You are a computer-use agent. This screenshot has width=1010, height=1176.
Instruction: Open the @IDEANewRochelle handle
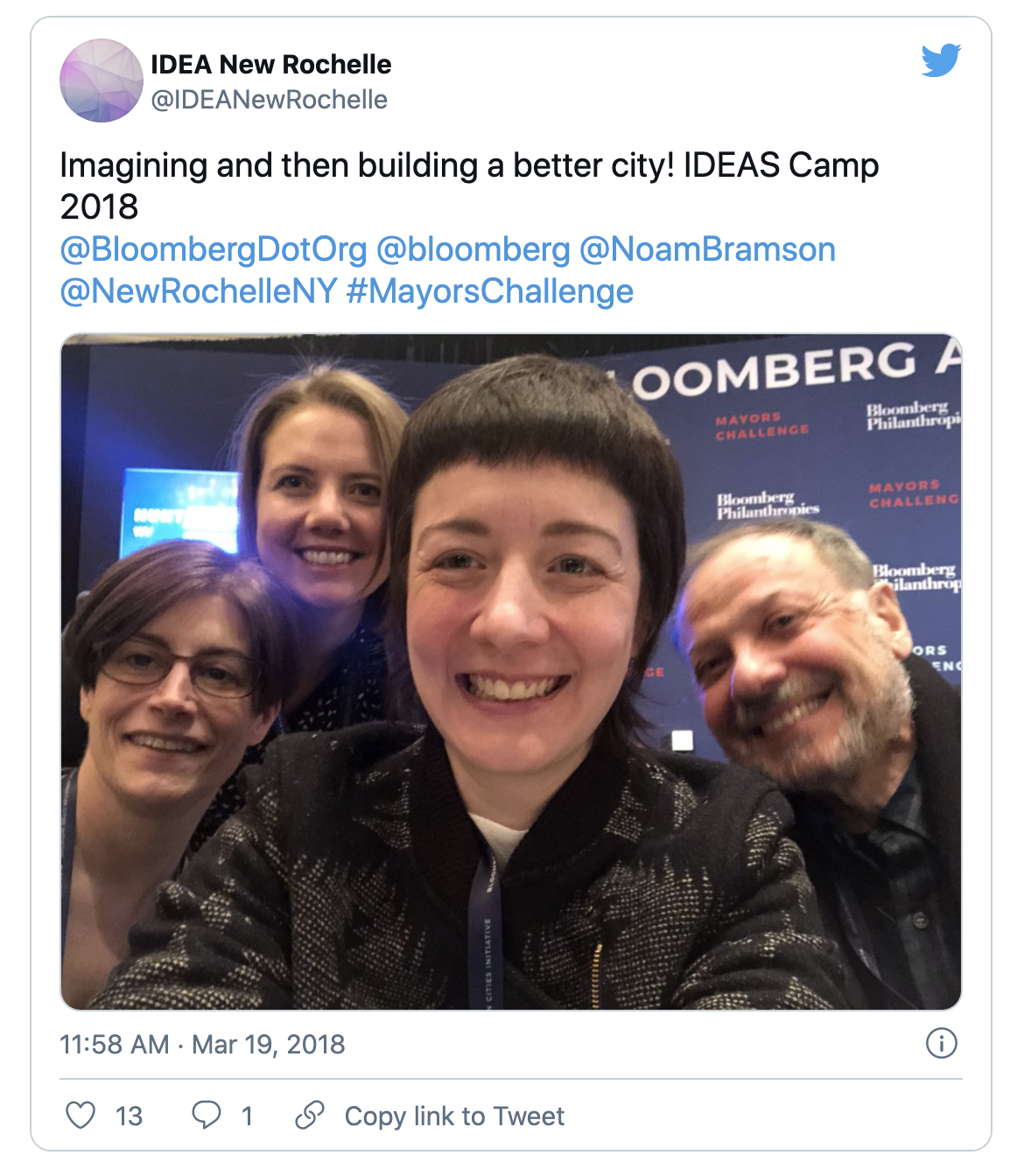(270, 100)
